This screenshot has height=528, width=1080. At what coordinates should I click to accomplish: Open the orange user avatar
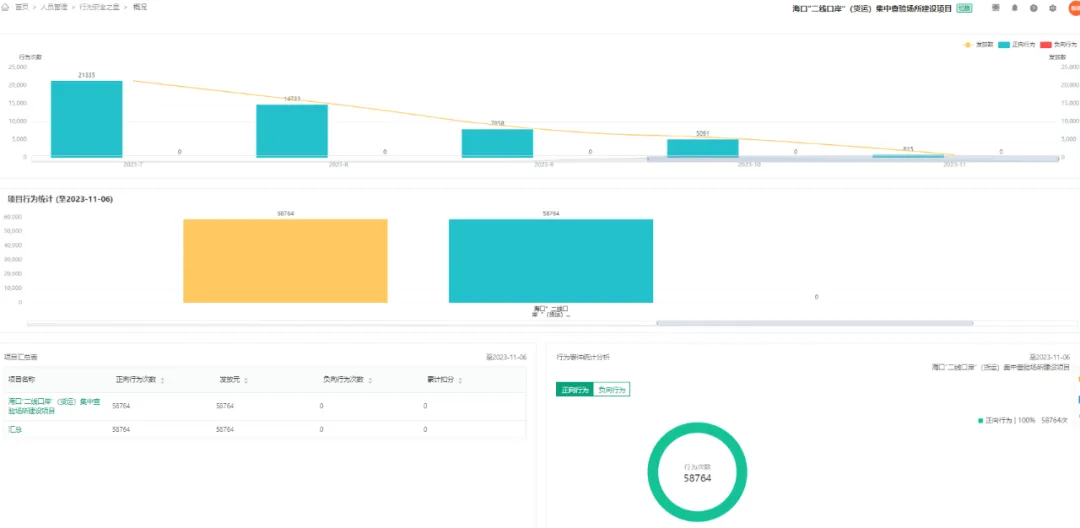[1074, 8]
